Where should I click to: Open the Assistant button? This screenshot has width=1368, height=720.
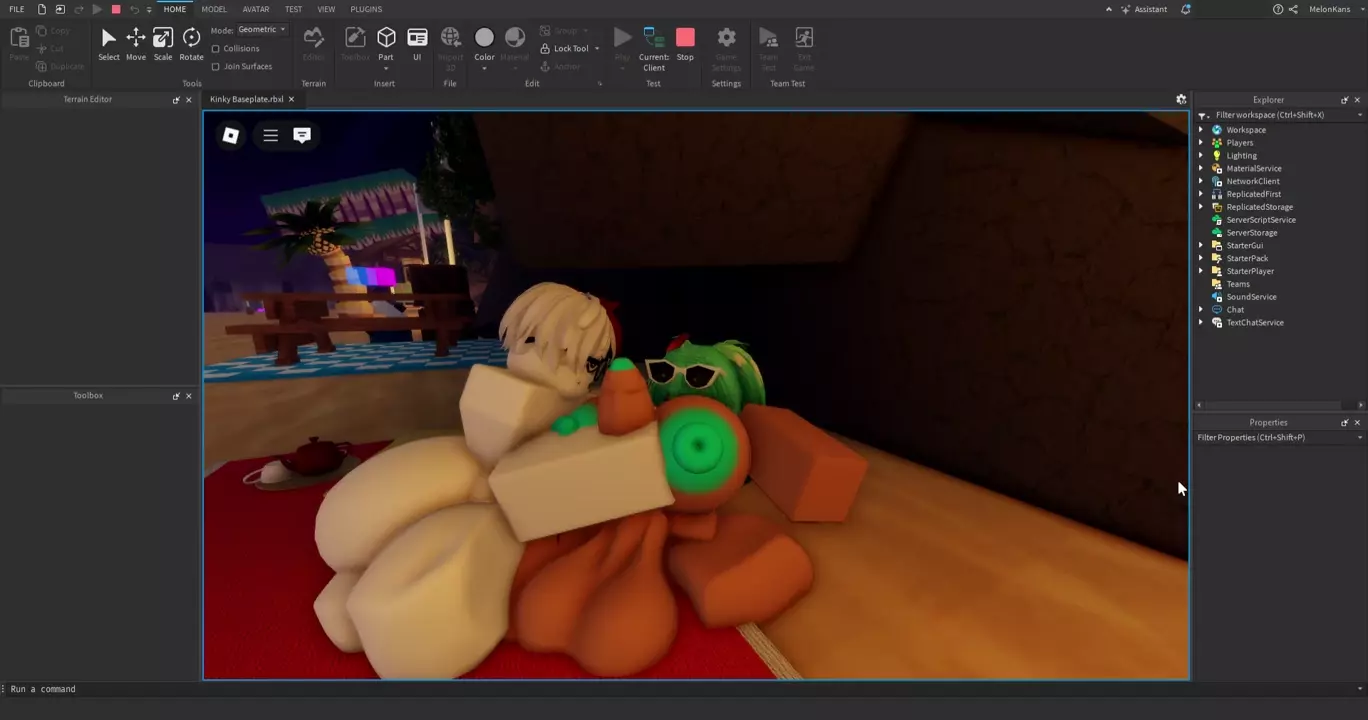[x=1144, y=9]
